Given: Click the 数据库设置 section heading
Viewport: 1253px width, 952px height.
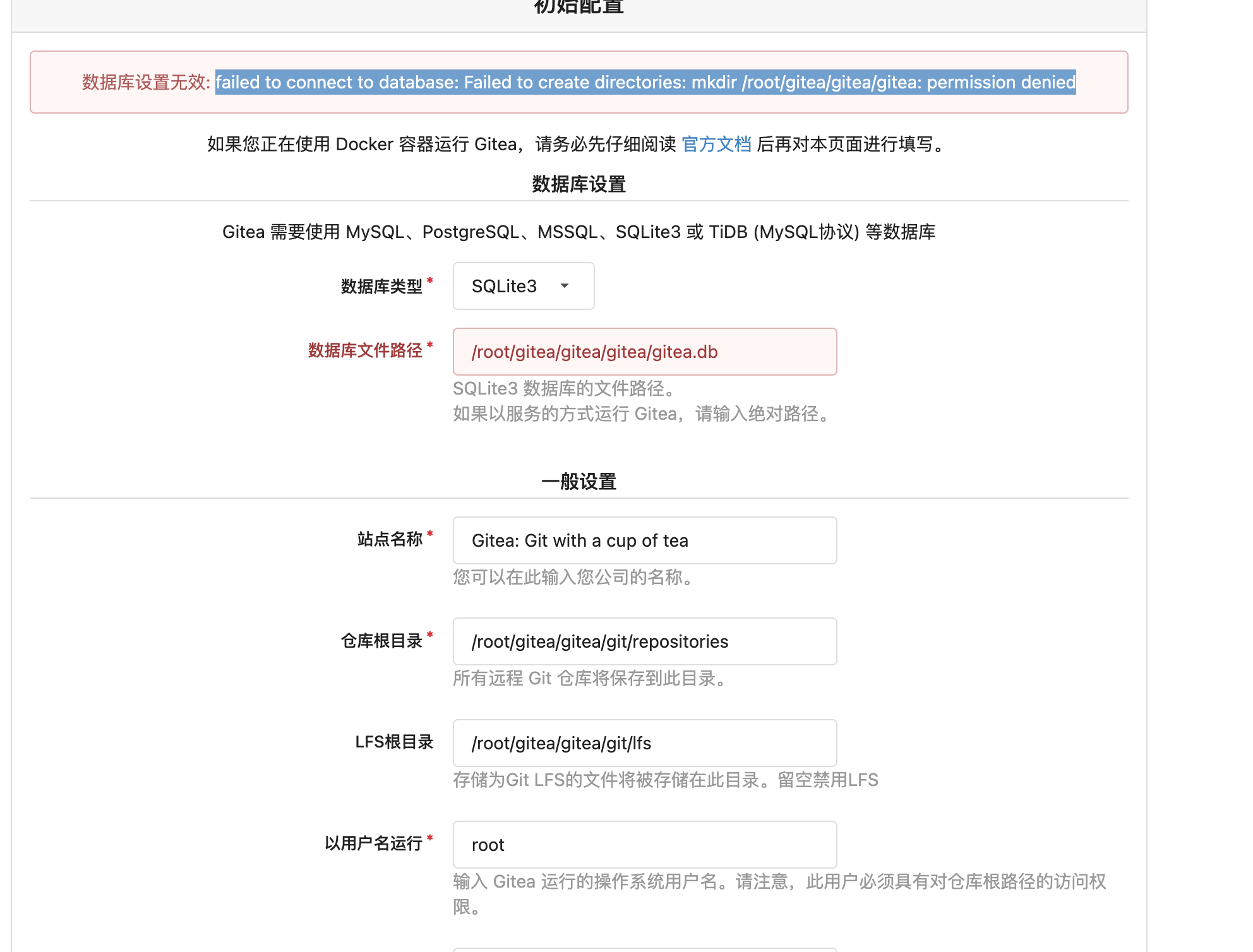Looking at the screenshot, I should pyautogui.click(x=579, y=184).
